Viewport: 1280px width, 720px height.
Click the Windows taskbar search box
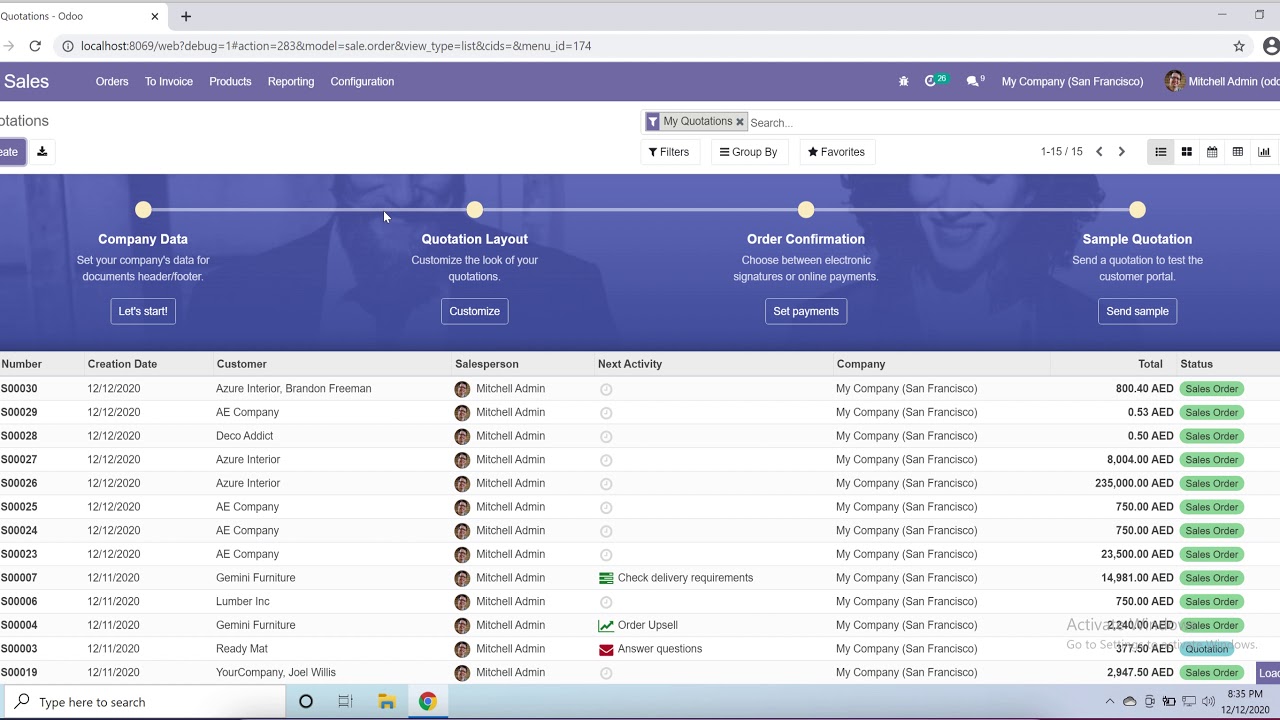pyautogui.click(x=143, y=702)
